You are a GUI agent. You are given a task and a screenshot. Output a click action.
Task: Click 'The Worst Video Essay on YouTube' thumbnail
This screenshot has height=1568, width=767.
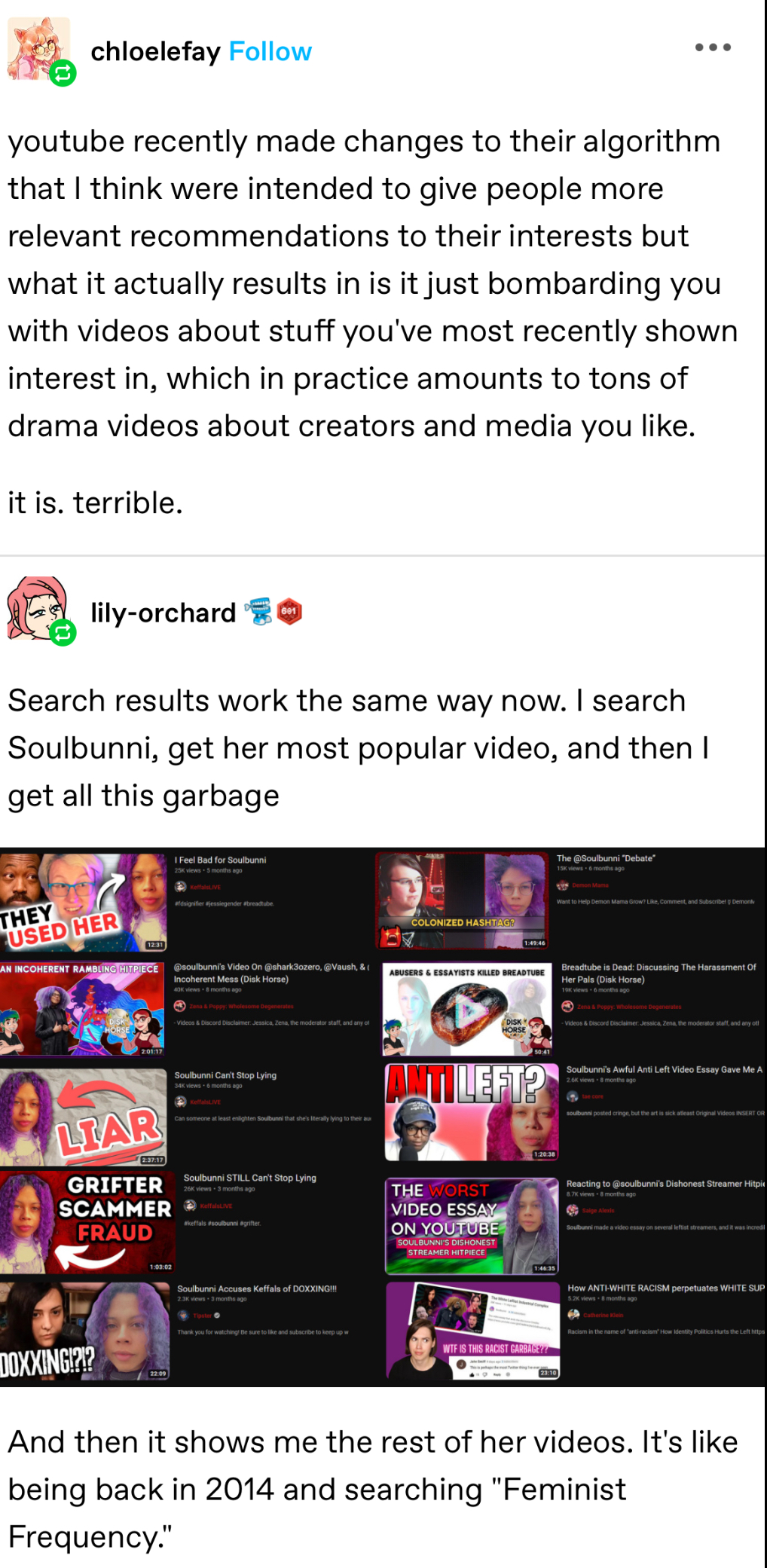pyautogui.click(x=472, y=1226)
